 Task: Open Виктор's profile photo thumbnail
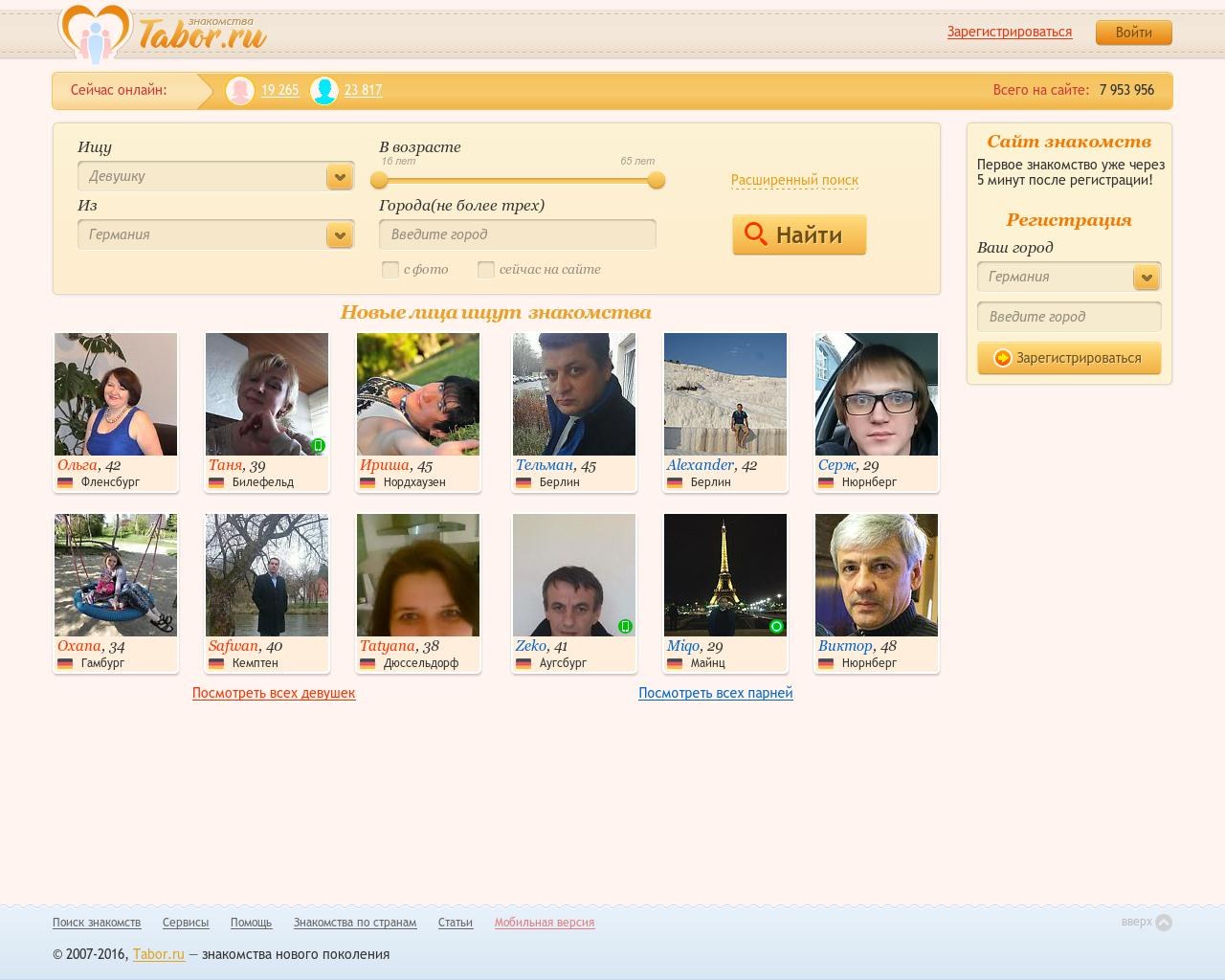pyautogui.click(x=877, y=575)
